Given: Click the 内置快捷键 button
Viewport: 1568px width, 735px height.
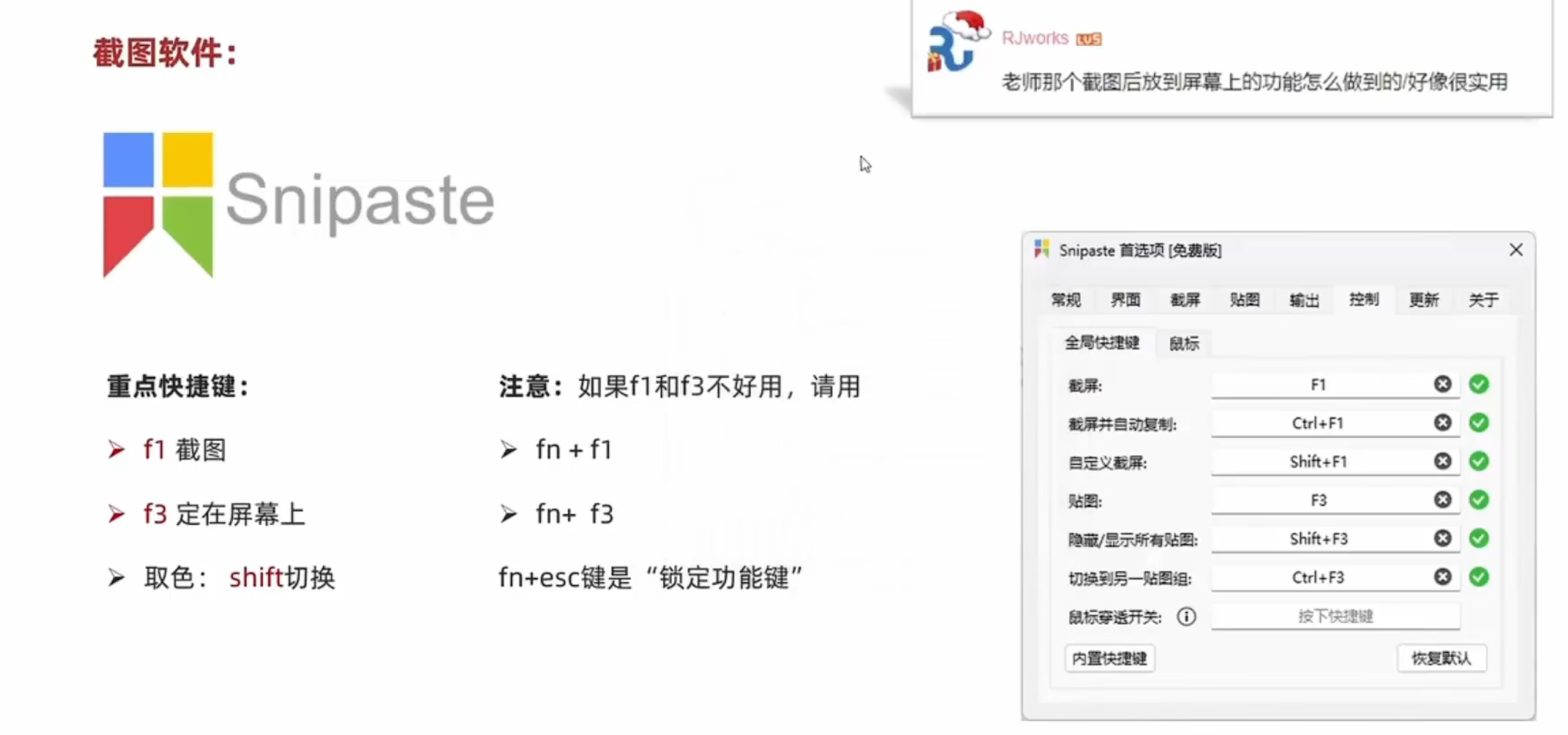Looking at the screenshot, I should (1108, 659).
